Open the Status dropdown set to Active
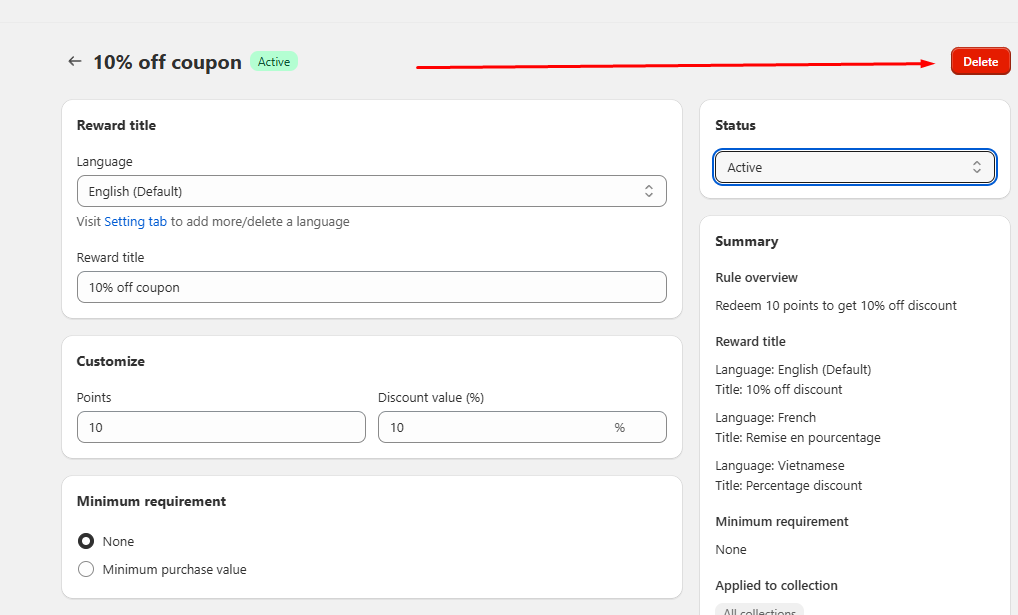The image size is (1018, 615). click(x=854, y=168)
